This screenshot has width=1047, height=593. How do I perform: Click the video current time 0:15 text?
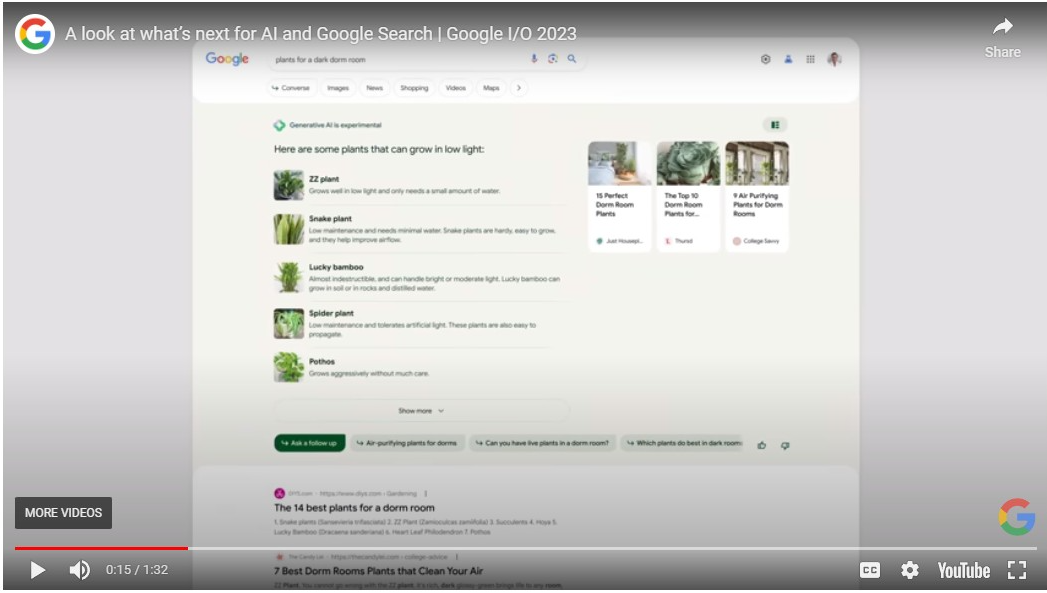(x=118, y=570)
